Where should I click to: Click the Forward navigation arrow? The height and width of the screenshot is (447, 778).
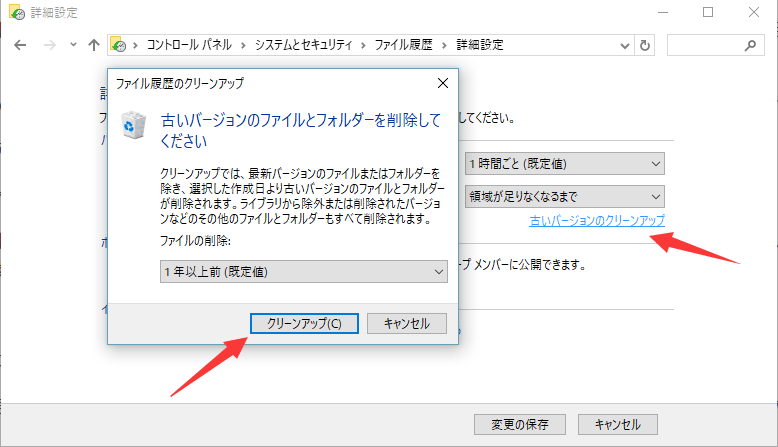48,45
